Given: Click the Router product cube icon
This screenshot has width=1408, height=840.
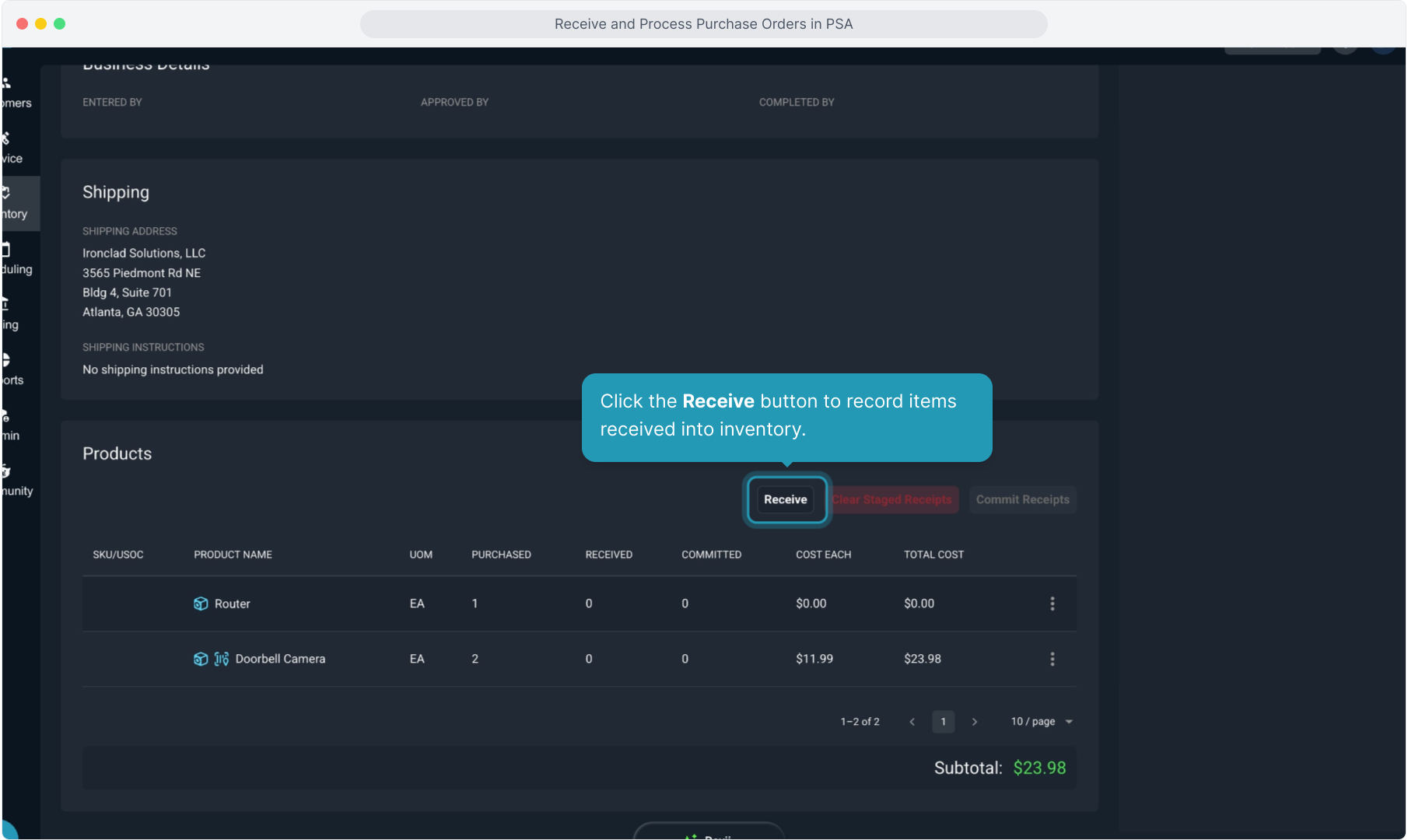Looking at the screenshot, I should pos(201,604).
